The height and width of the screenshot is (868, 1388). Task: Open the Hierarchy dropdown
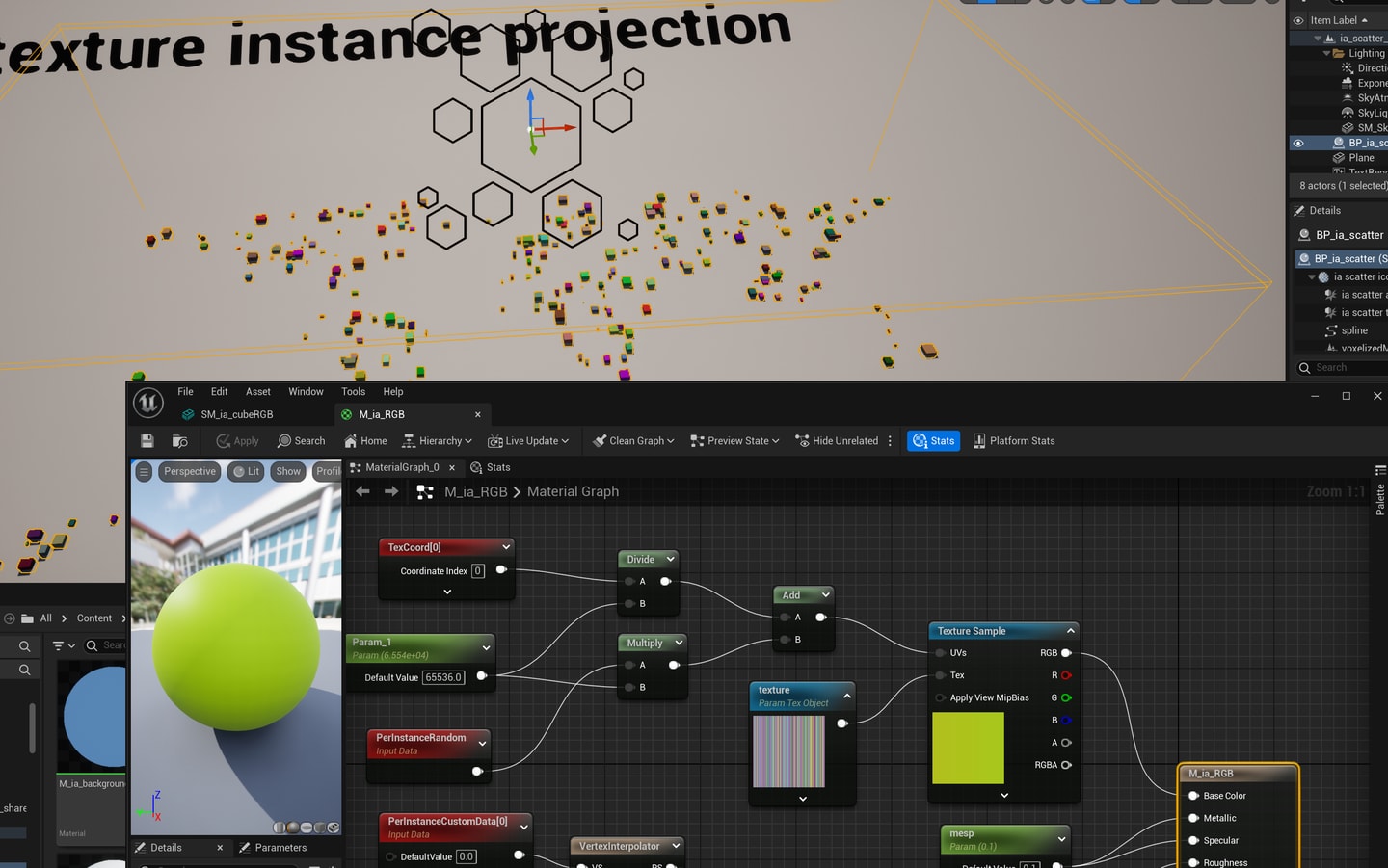[x=437, y=441]
